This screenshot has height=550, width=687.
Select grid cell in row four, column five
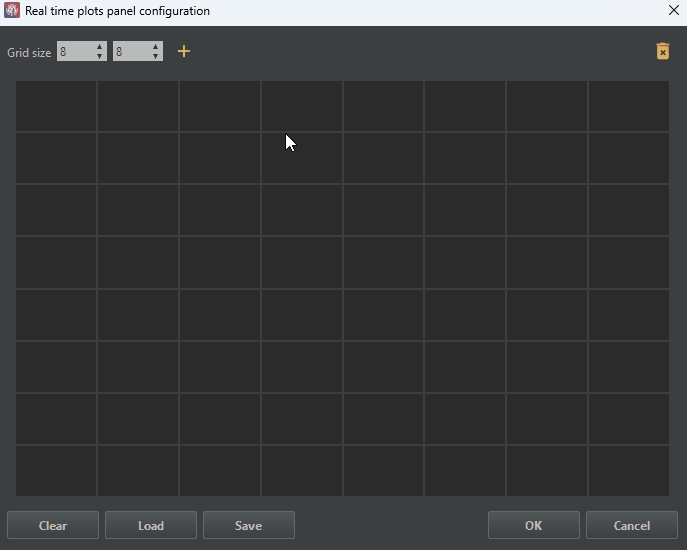pyautogui.click(x=383, y=262)
